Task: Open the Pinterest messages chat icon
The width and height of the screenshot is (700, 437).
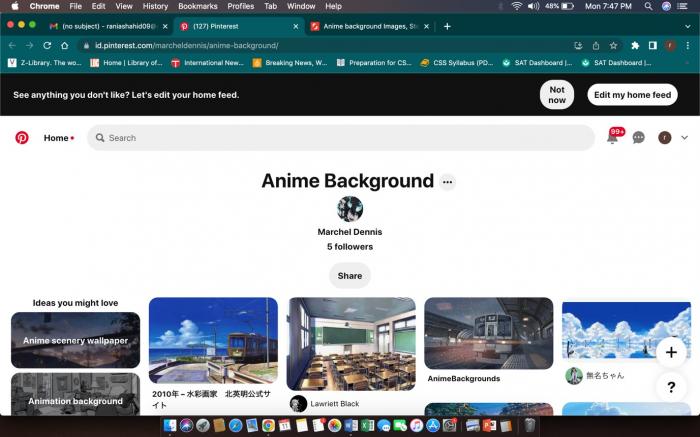Action: [x=638, y=137]
